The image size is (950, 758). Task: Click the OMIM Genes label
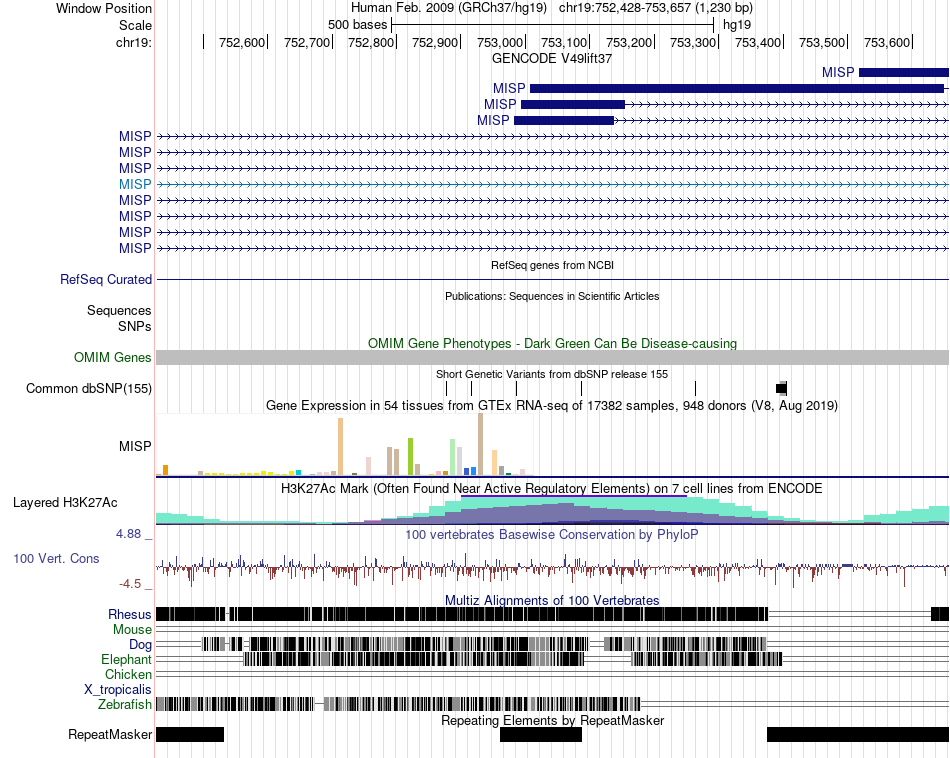[112, 357]
